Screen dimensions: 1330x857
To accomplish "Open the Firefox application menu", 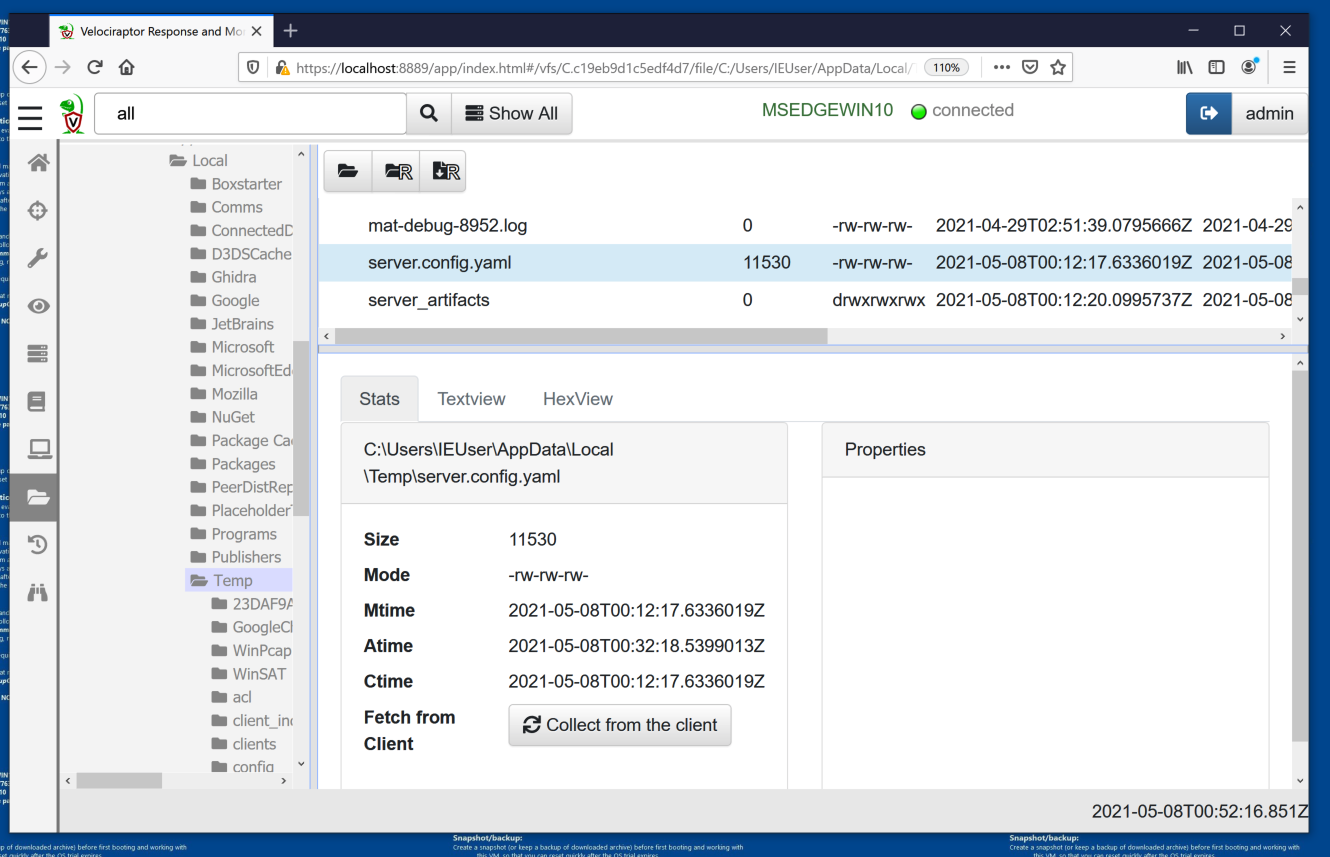I will point(1289,68).
